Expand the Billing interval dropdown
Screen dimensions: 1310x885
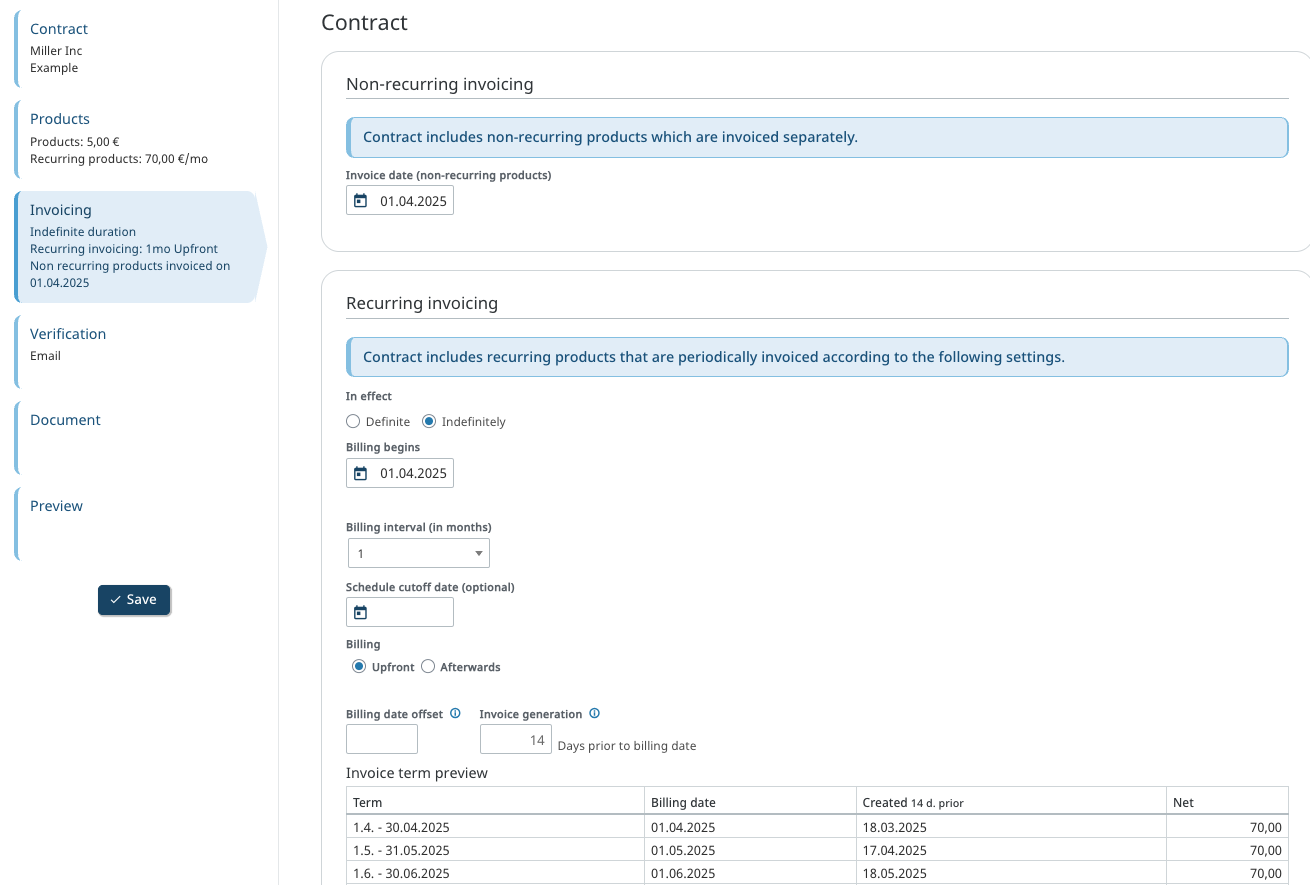tap(419, 553)
